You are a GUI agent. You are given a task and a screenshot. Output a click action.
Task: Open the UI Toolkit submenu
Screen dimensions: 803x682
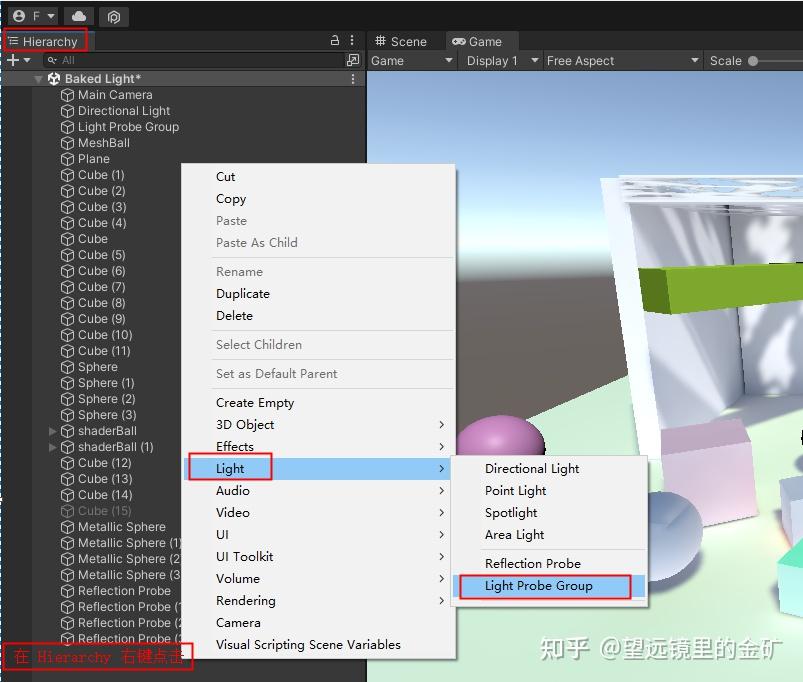[319, 557]
